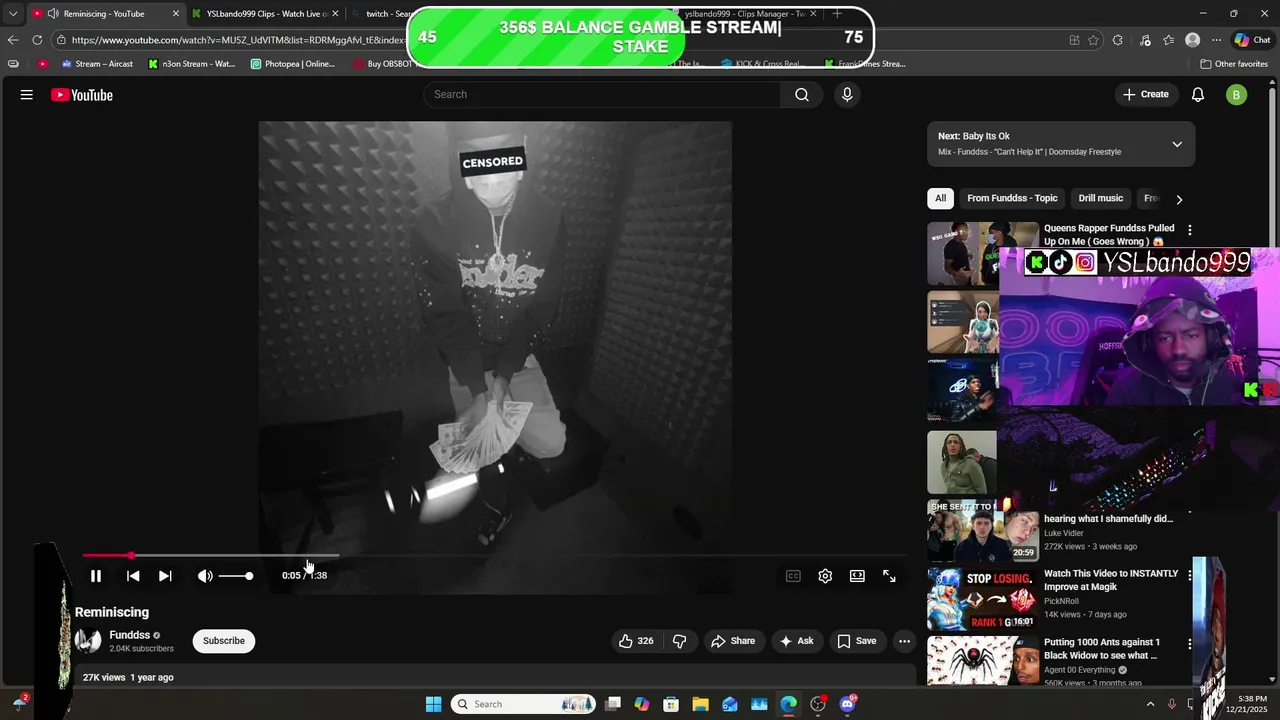Expand the Next: Baby Its Ok playlist panel
Image resolution: width=1280 pixels, height=720 pixels.
point(1177,144)
